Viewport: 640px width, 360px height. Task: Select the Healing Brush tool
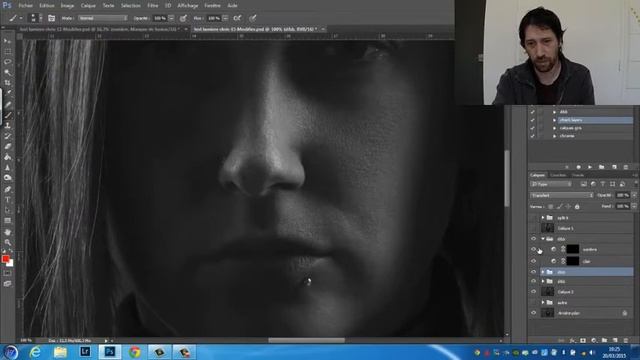(7, 104)
